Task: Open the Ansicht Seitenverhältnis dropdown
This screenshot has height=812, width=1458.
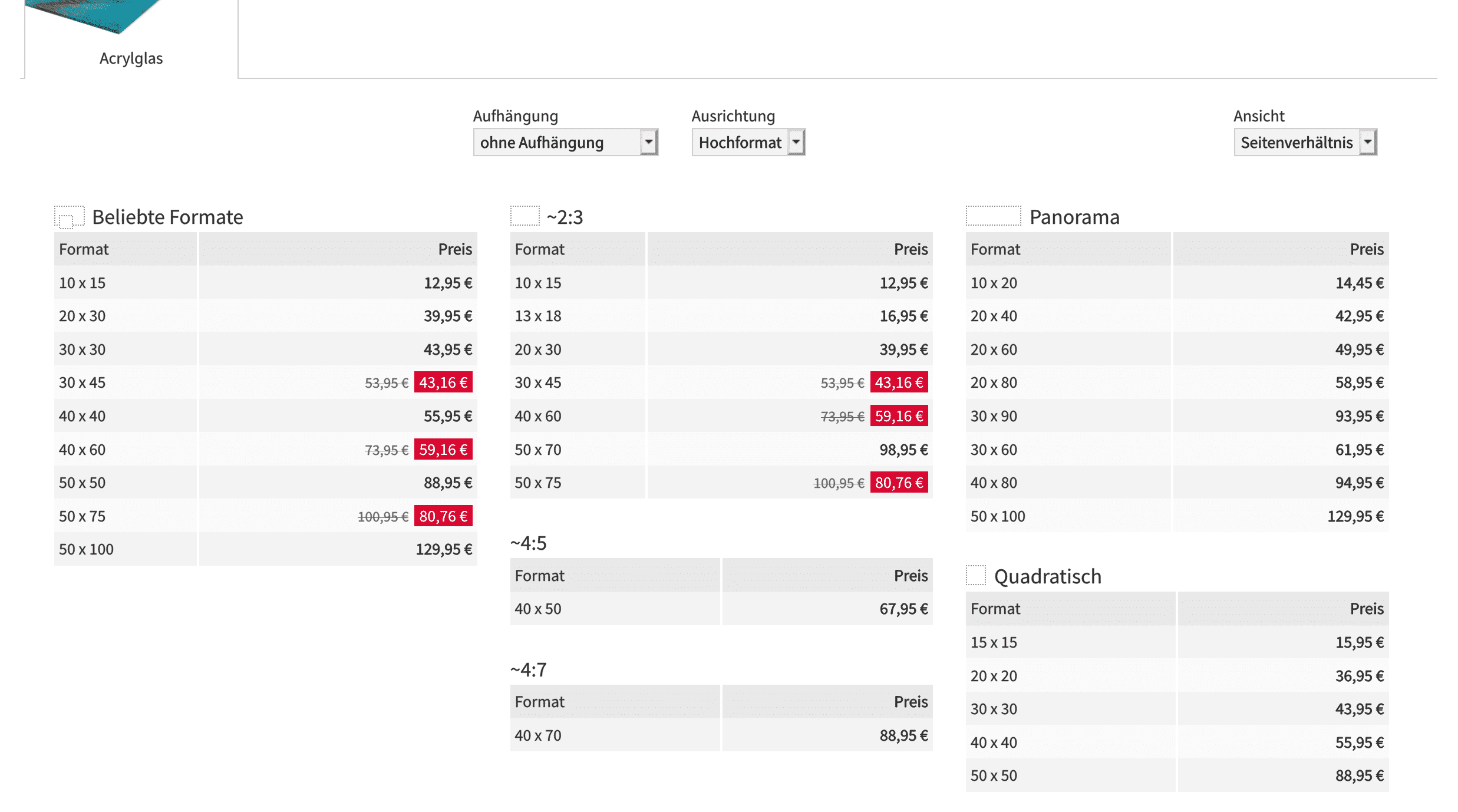Action: (1304, 142)
